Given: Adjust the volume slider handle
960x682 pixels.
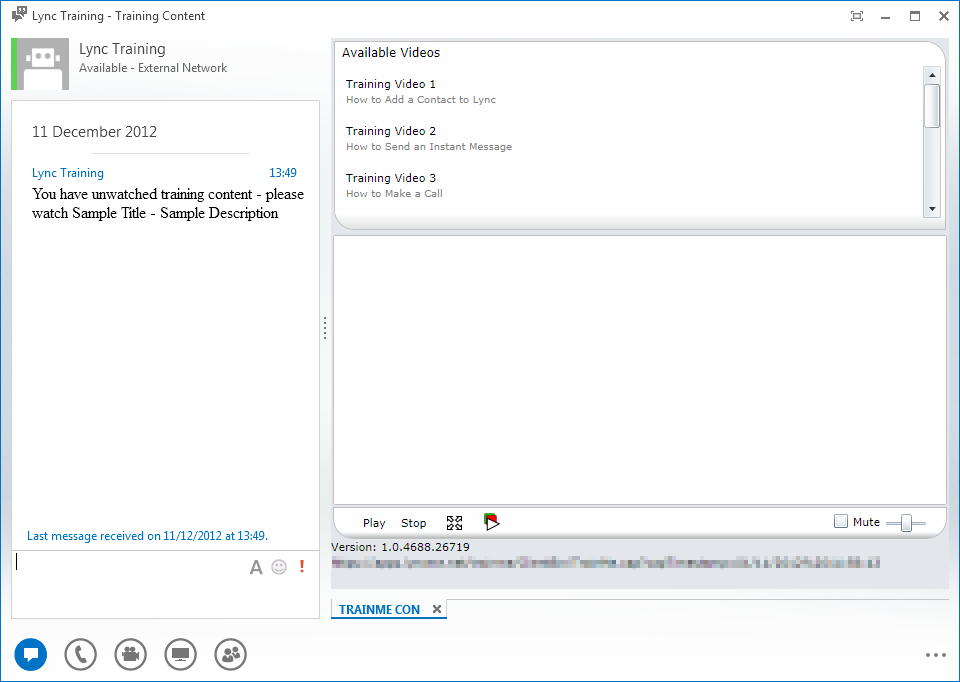Looking at the screenshot, I should point(907,523).
